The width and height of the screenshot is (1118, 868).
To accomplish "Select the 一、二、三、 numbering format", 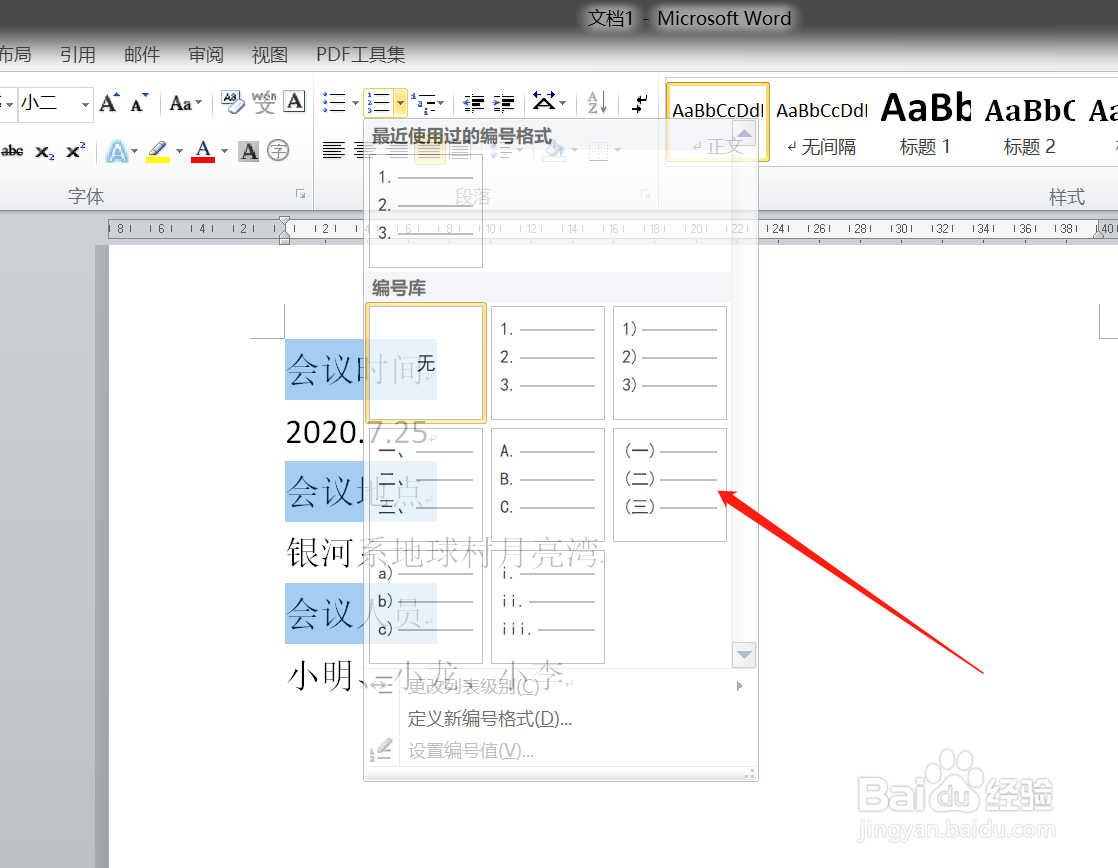I will pyautogui.click(x=426, y=485).
